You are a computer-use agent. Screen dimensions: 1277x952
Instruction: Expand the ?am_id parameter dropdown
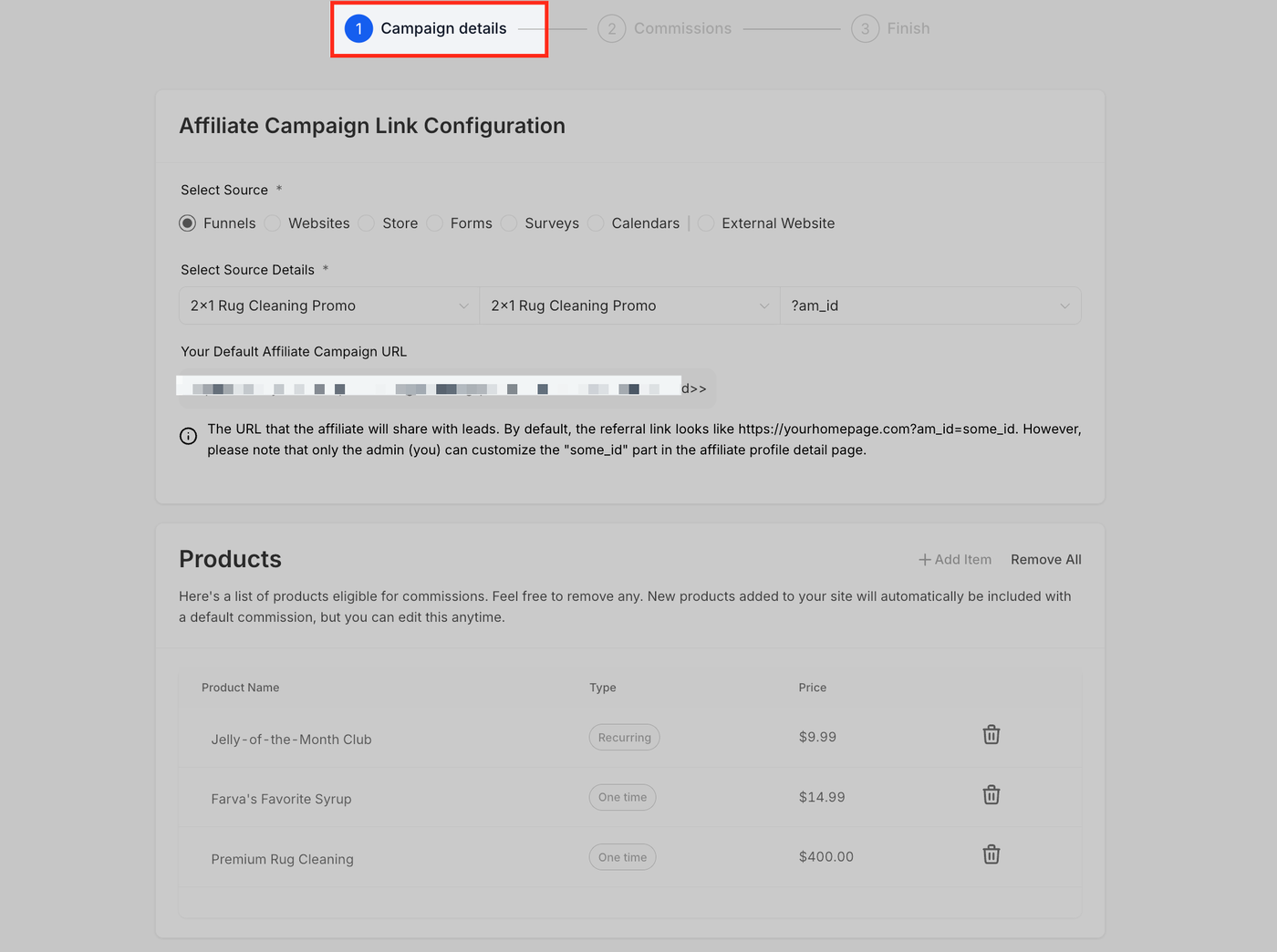coord(930,305)
